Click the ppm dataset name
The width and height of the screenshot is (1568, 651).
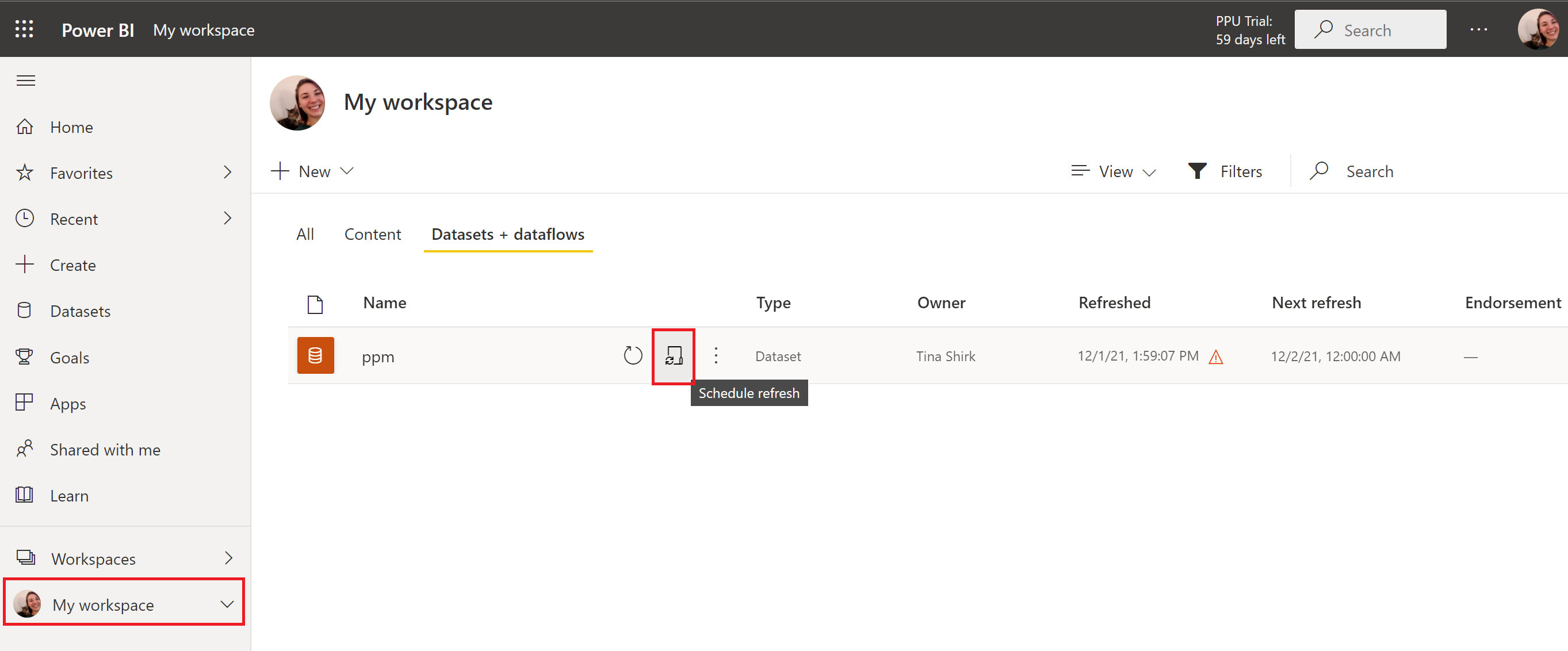pos(378,357)
